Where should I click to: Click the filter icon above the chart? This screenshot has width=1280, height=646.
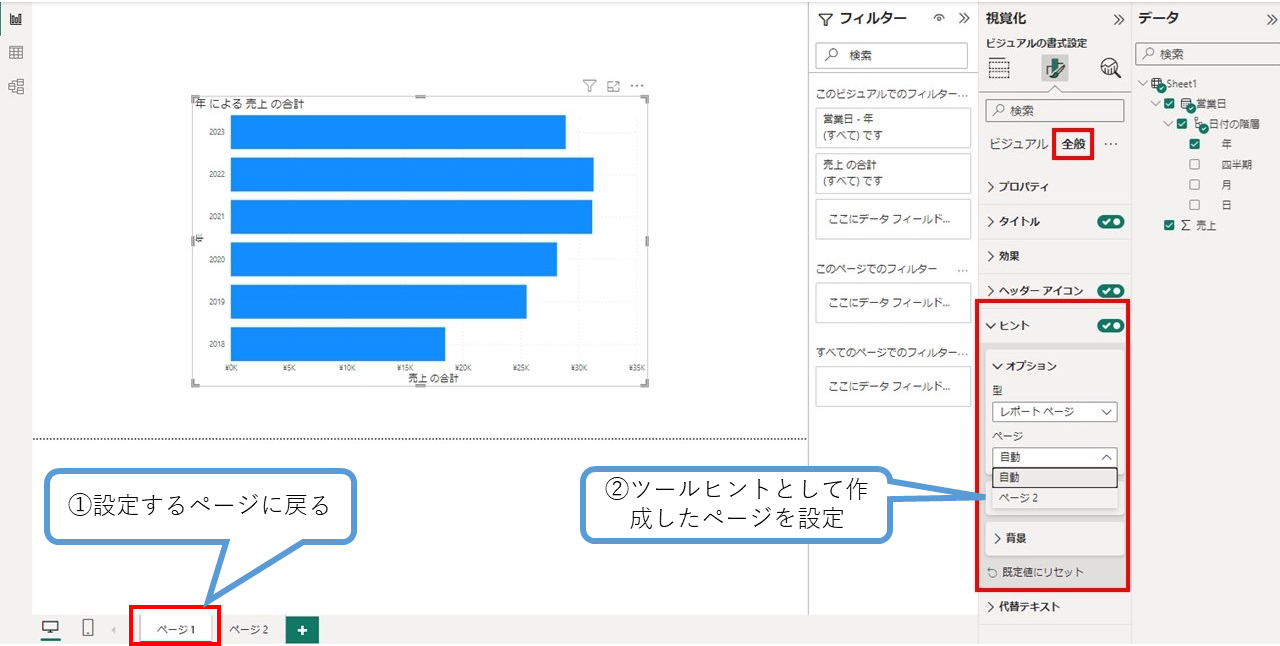(x=590, y=87)
